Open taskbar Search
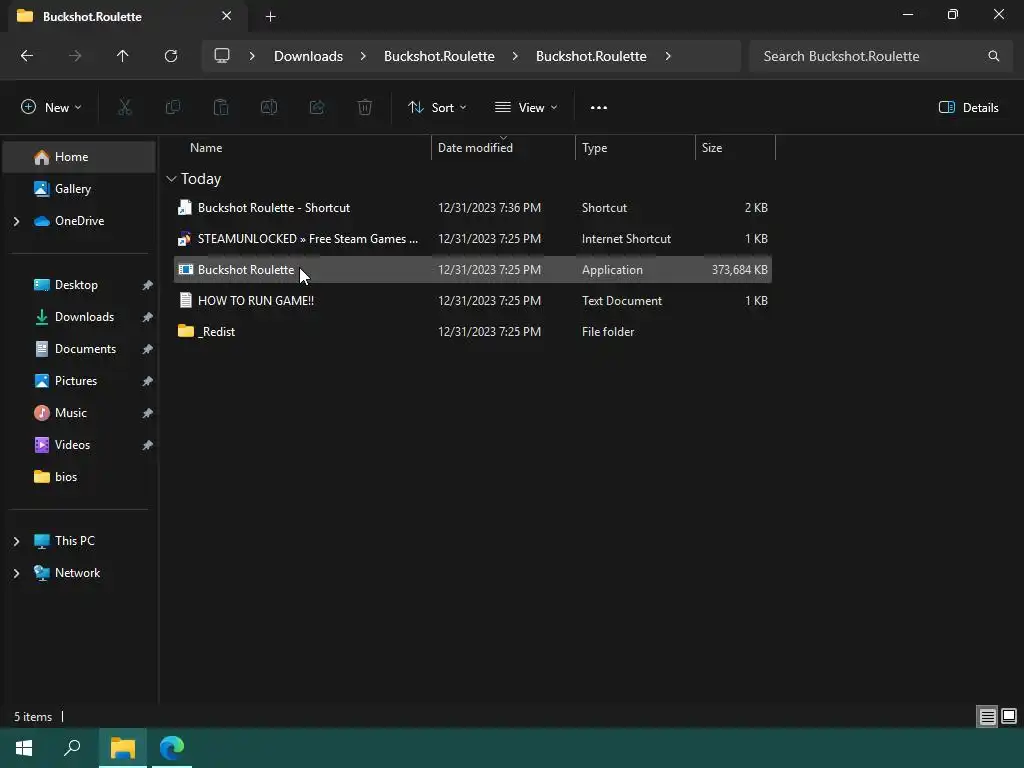 point(72,748)
